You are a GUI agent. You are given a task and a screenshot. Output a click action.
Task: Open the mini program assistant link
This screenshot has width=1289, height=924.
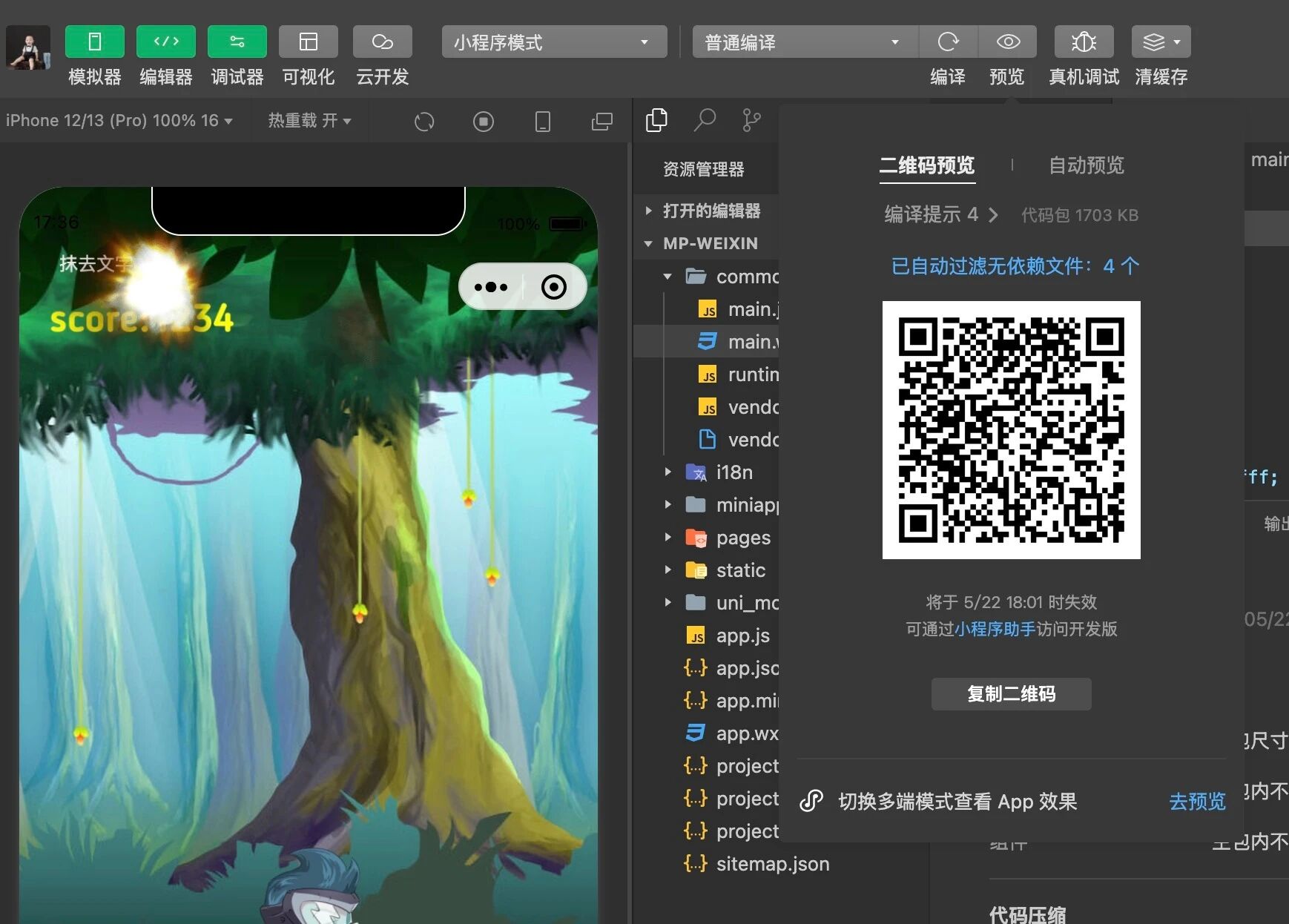pos(995,629)
